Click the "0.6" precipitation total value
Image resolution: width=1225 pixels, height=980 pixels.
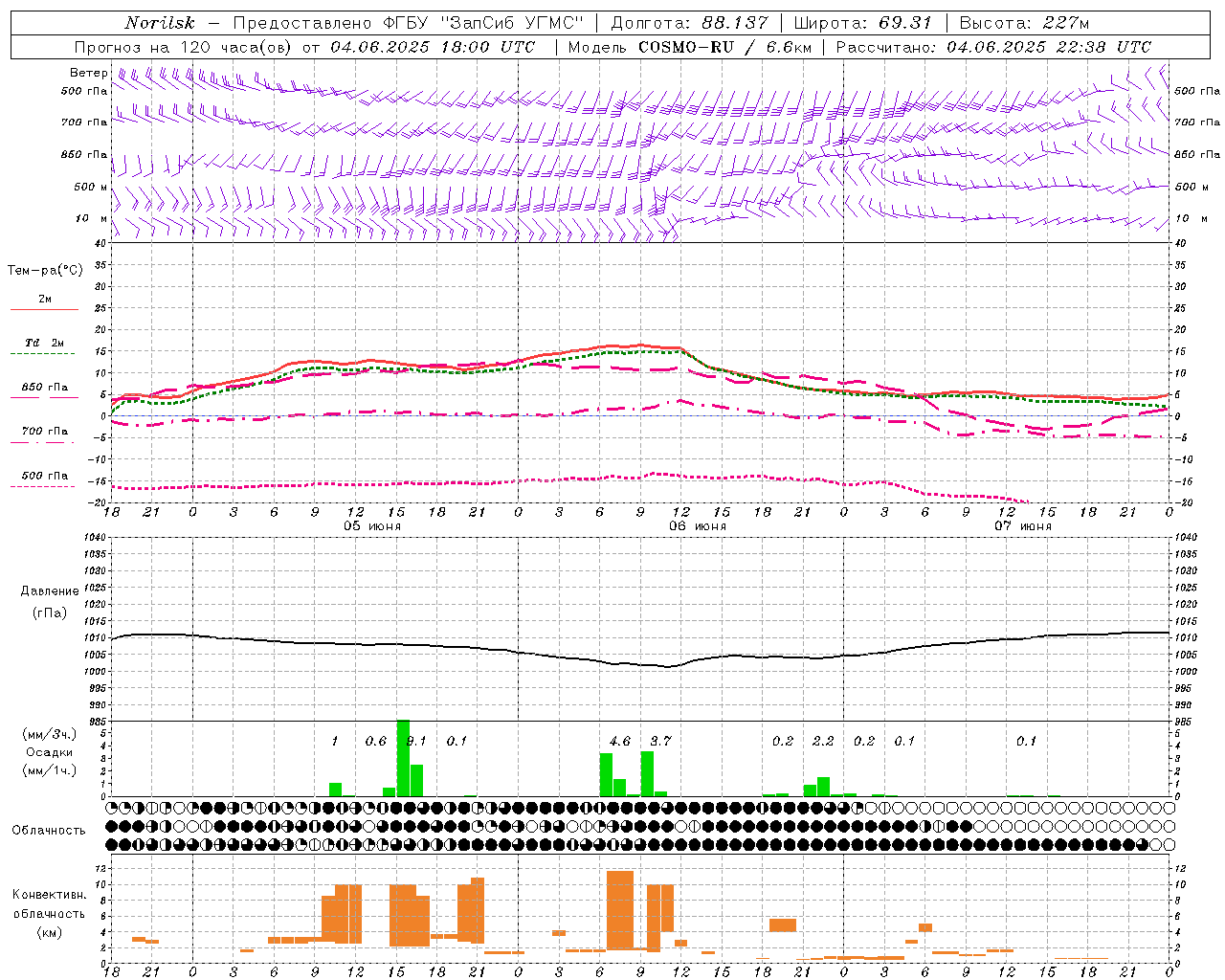click(376, 741)
